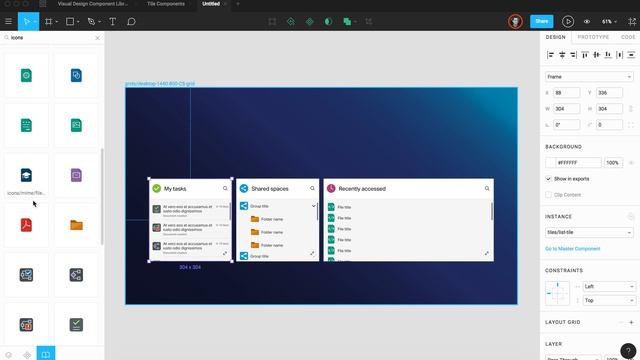Click expand arrow in Recently accessed tile
The image size is (640, 360).
point(487,253)
